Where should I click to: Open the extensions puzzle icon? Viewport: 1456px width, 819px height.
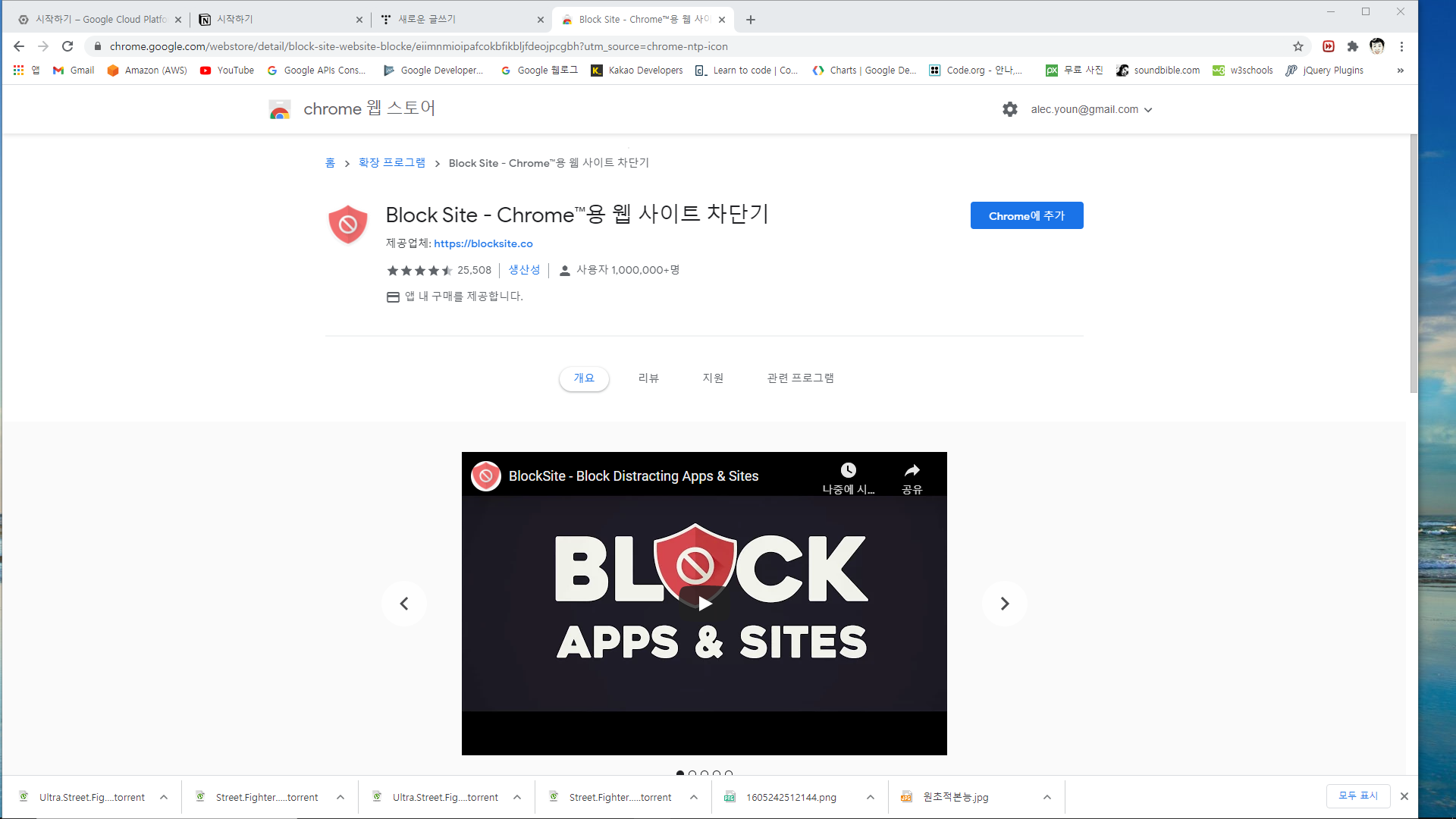[x=1352, y=46]
